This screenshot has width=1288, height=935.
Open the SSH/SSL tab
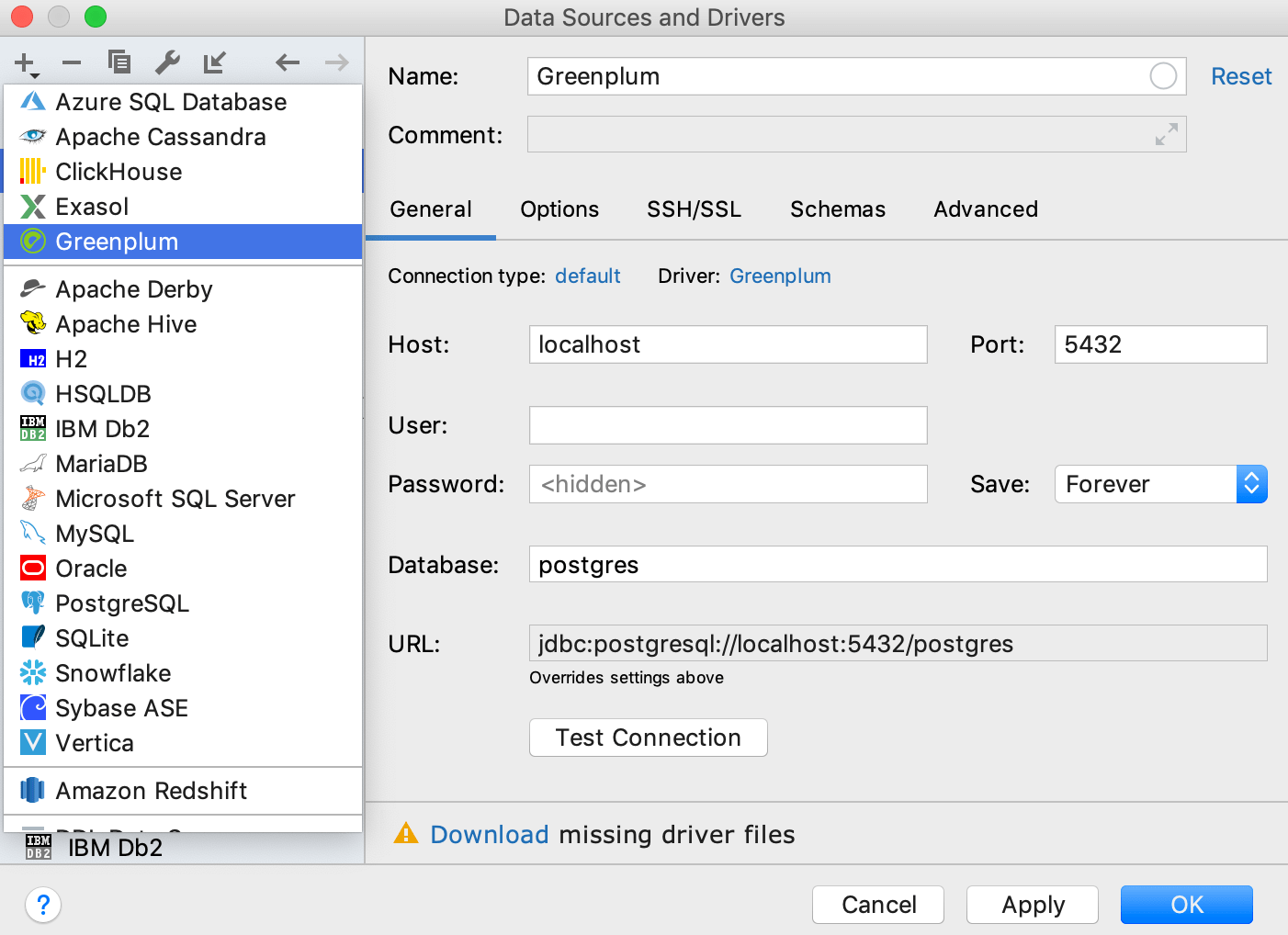(x=695, y=209)
